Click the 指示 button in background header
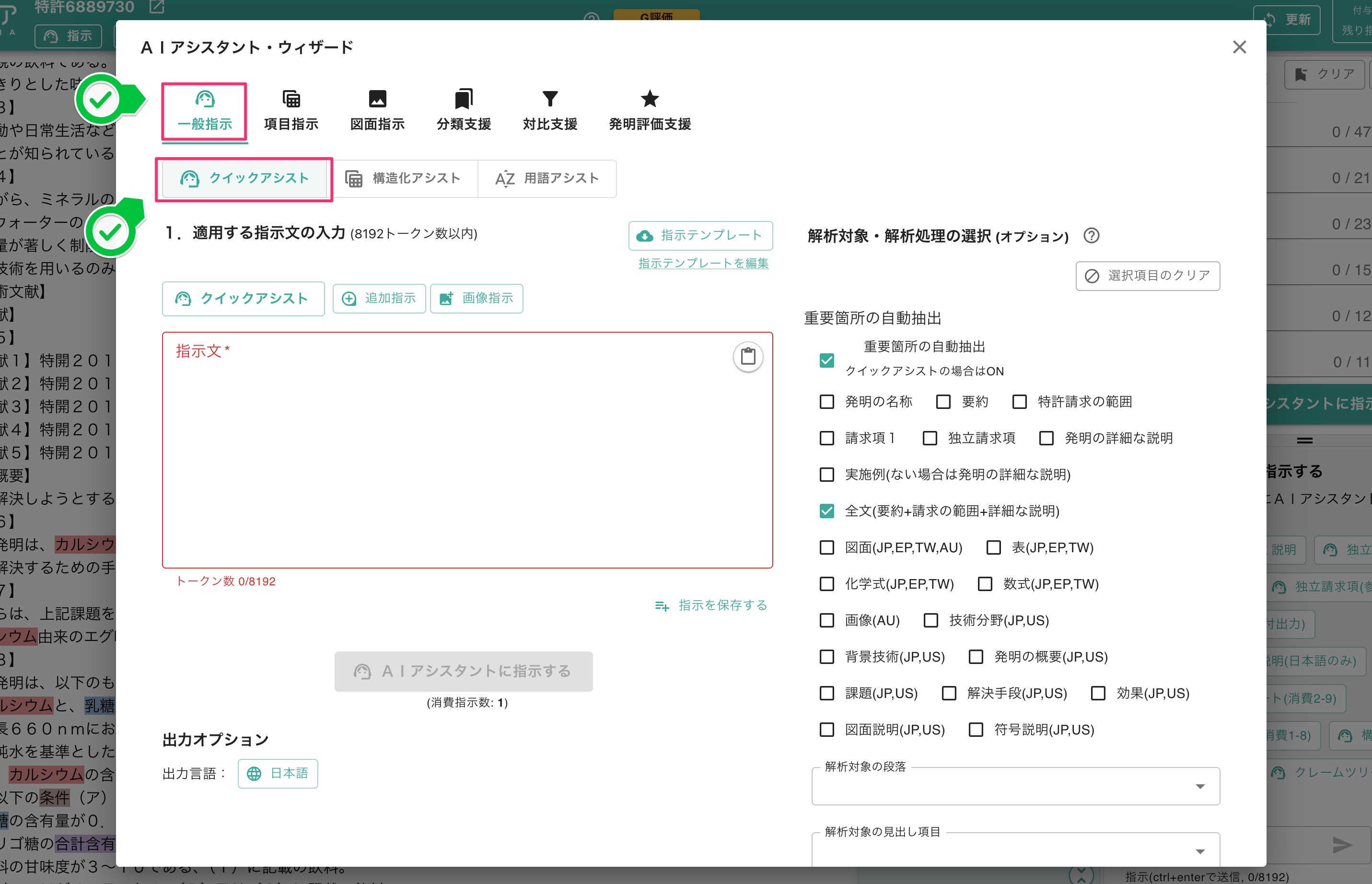 click(x=69, y=36)
